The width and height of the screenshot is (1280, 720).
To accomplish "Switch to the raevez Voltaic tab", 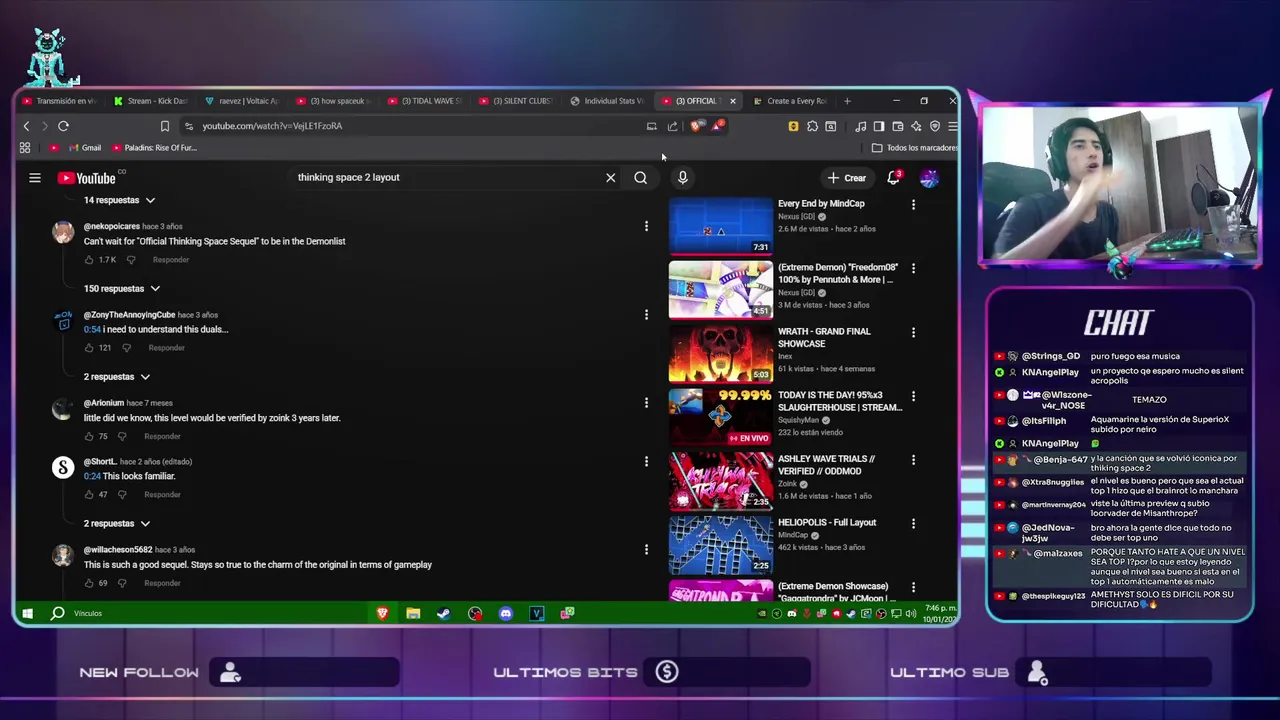I will (242, 101).
